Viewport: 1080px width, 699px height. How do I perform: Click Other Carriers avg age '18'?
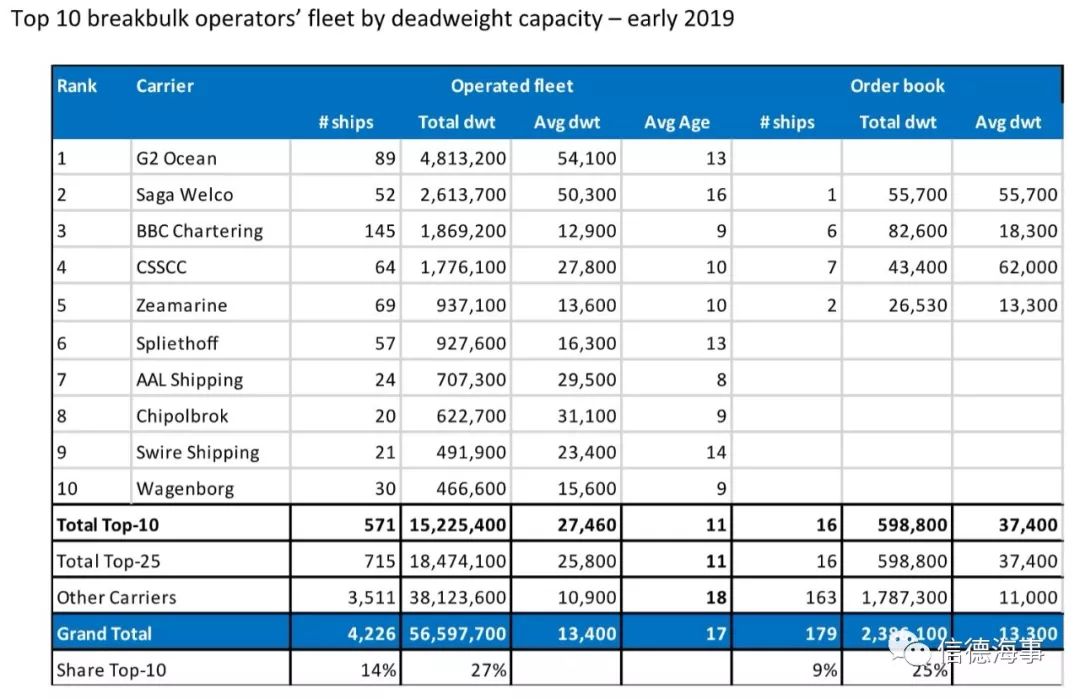(716, 598)
